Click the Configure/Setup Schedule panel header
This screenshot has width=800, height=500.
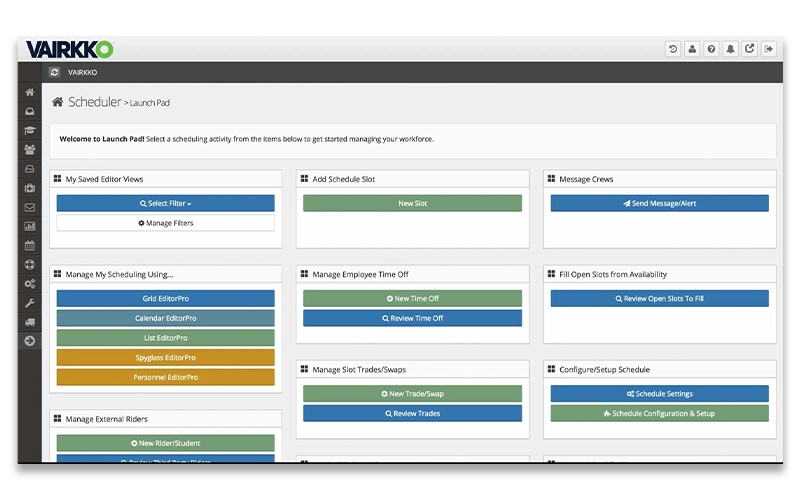tap(660, 369)
